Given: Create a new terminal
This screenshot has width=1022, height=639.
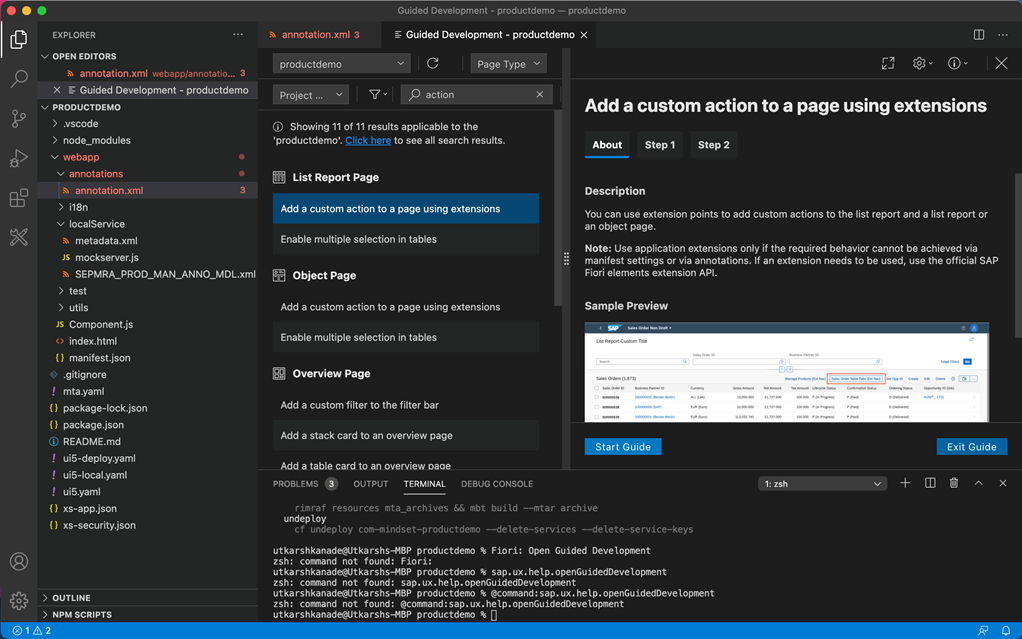Looking at the screenshot, I should coord(905,483).
